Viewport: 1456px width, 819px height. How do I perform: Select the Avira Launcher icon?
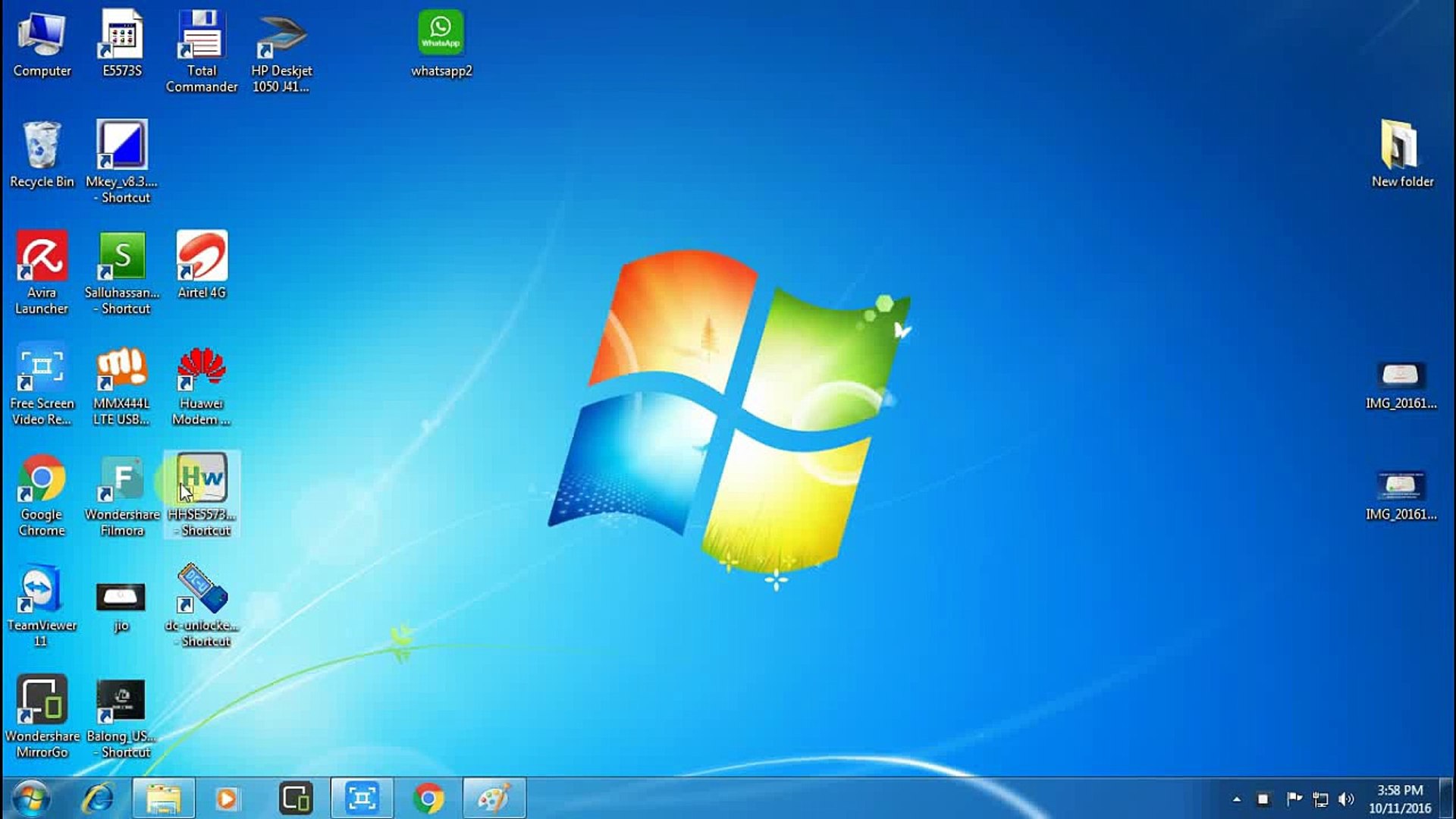[x=42, y=258]
